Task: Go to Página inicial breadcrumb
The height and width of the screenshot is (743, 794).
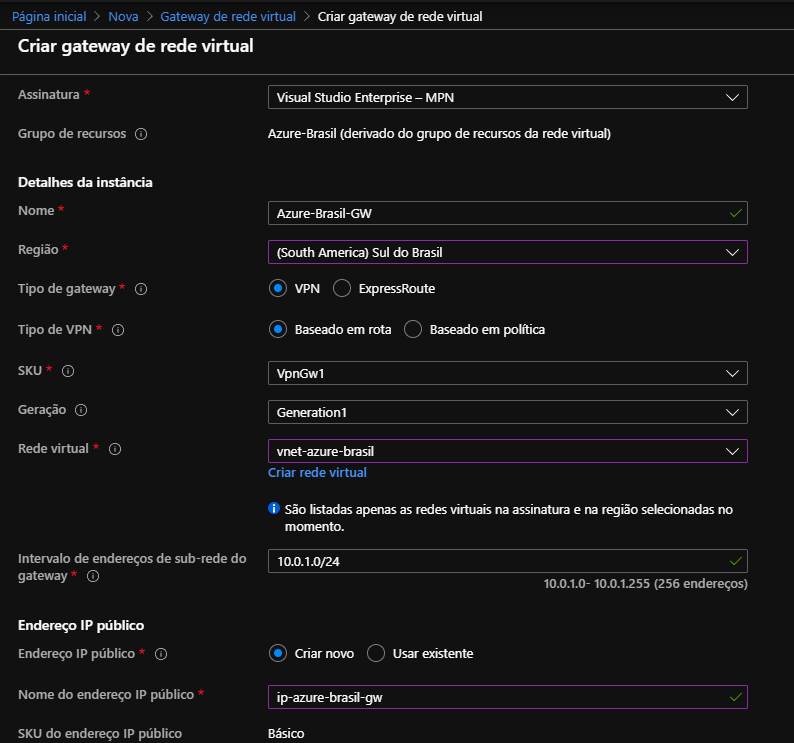Action: 49,17
